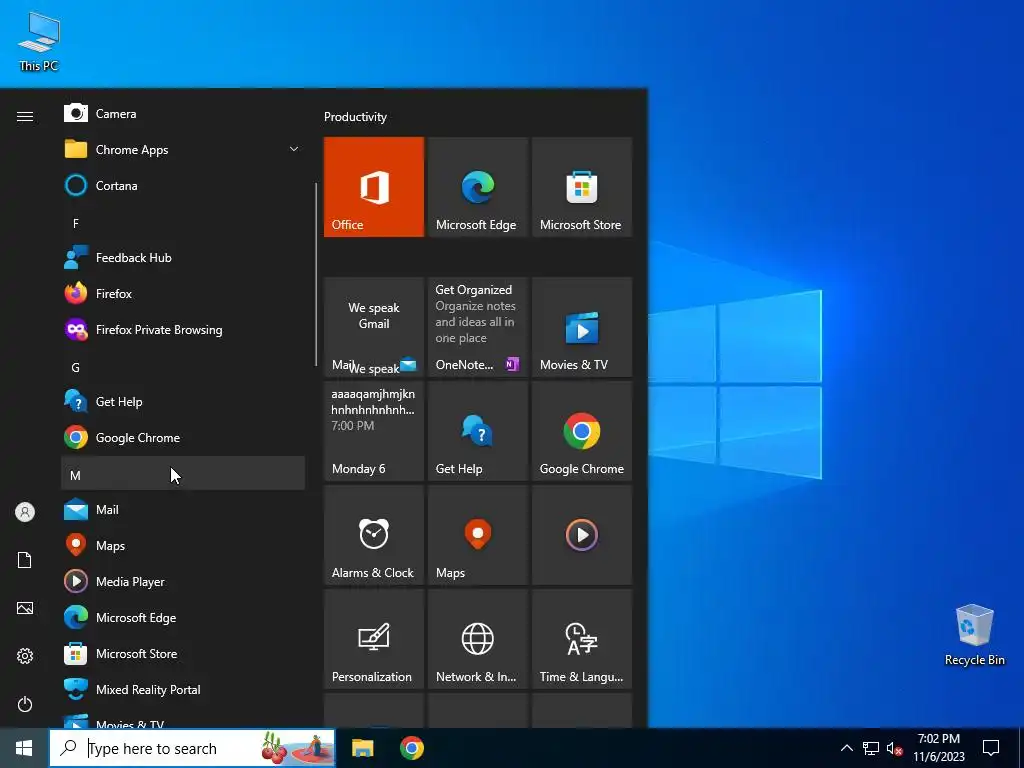This screenshot has height=768, width=1024.
Task: Open Settings gear in Start sidebar
Action: pyautogui.click(x=25, y=656)
